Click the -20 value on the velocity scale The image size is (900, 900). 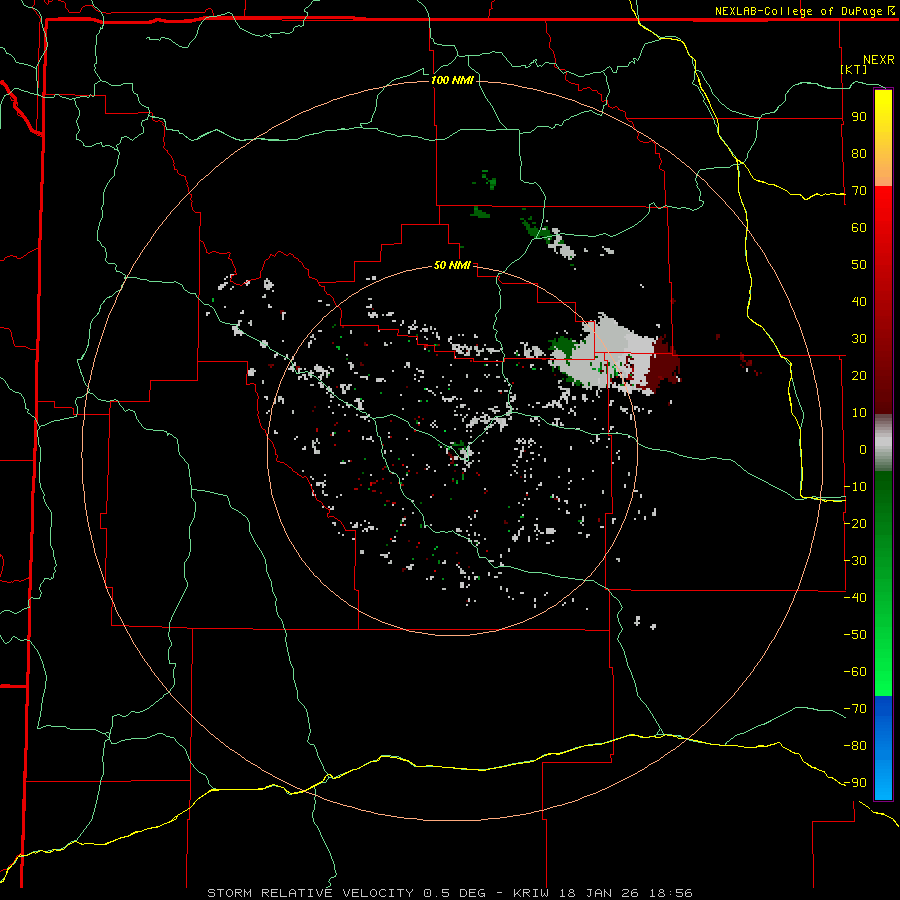click(855, 523)
